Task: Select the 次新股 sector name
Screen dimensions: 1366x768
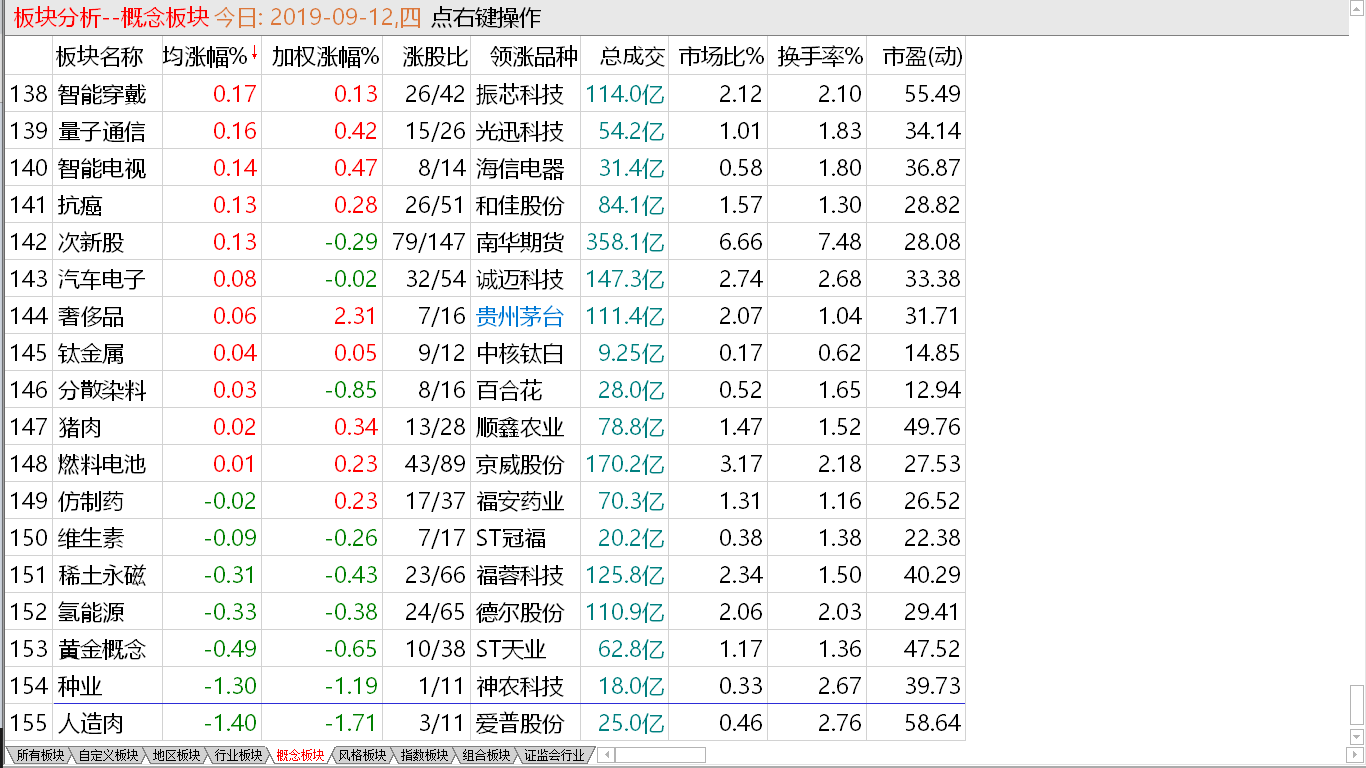Action: tap(91, 242)
